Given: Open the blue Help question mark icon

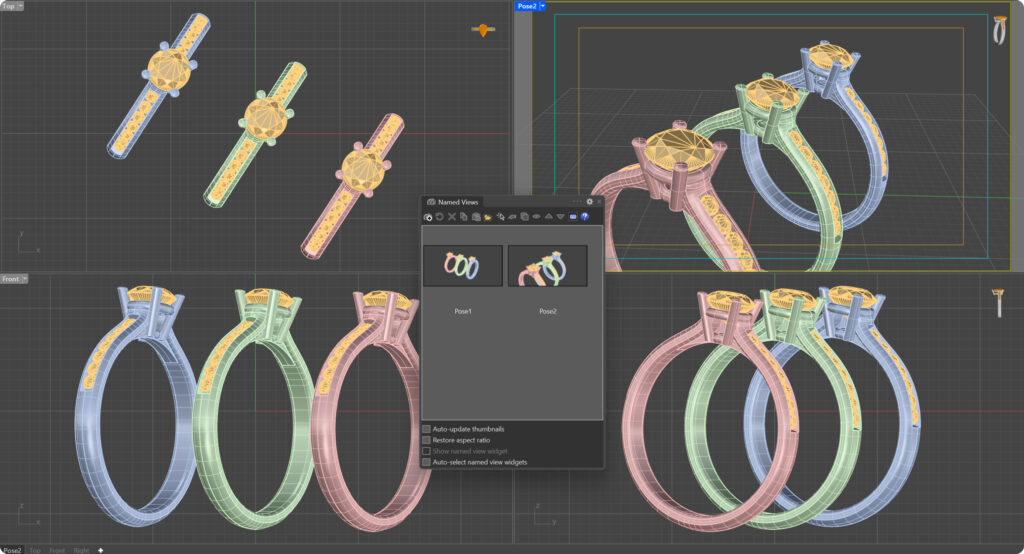Looking at the screenshot, I should coord(585,217).
